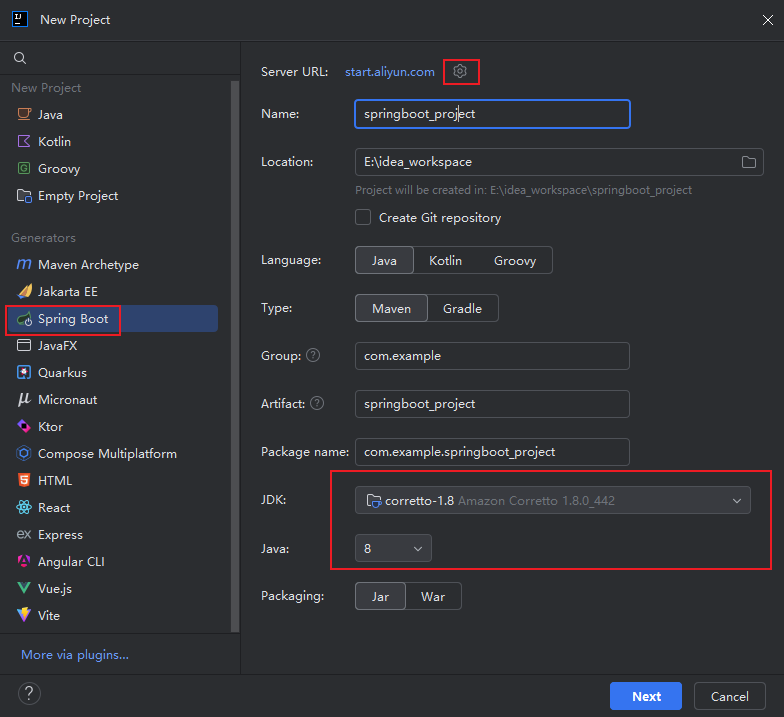Focus the Name input field
Viewport: 784px width, 717px height.
(492, 114)
